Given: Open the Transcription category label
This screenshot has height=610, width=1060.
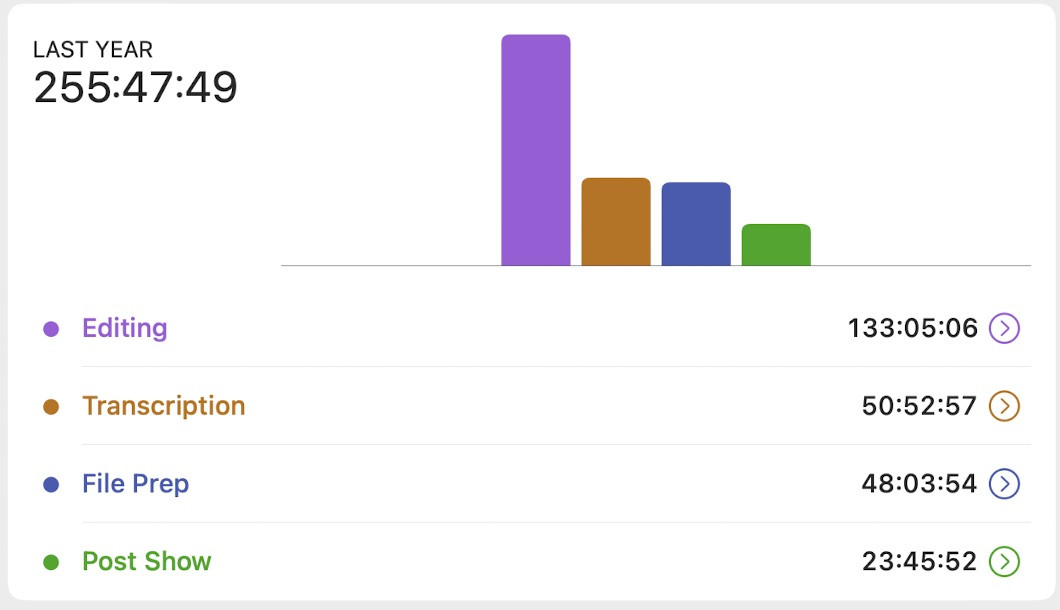Looking at the screenshot, I should tap(164, 406).
